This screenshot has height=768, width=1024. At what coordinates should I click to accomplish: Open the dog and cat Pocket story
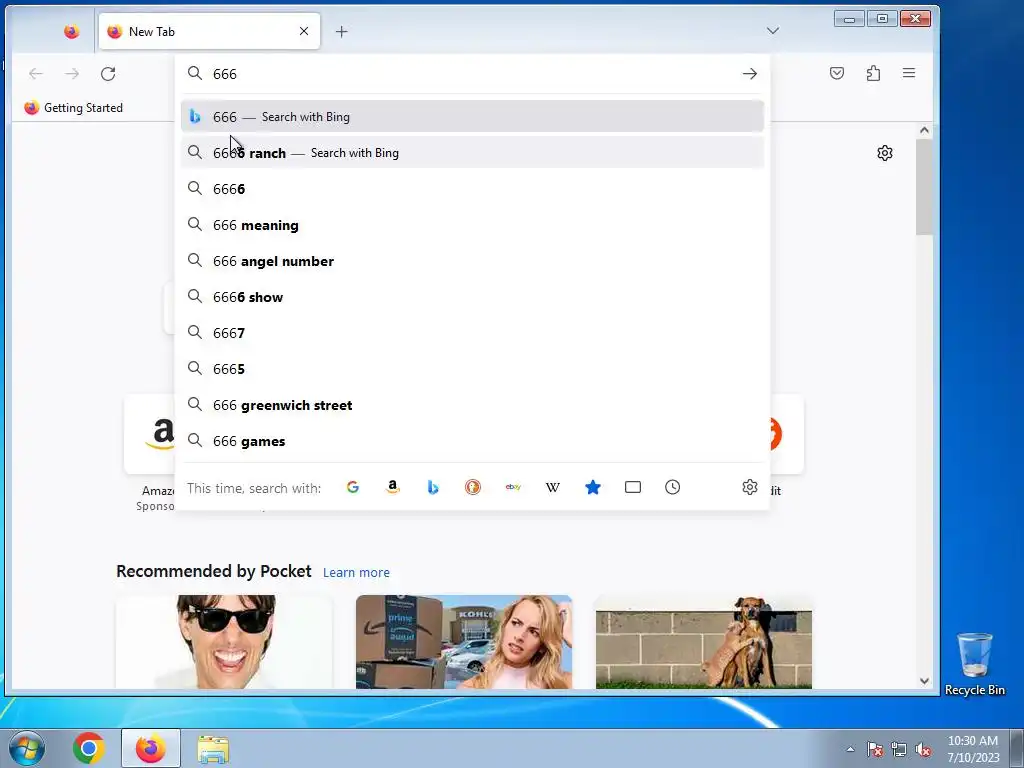[x=704, y=642]
